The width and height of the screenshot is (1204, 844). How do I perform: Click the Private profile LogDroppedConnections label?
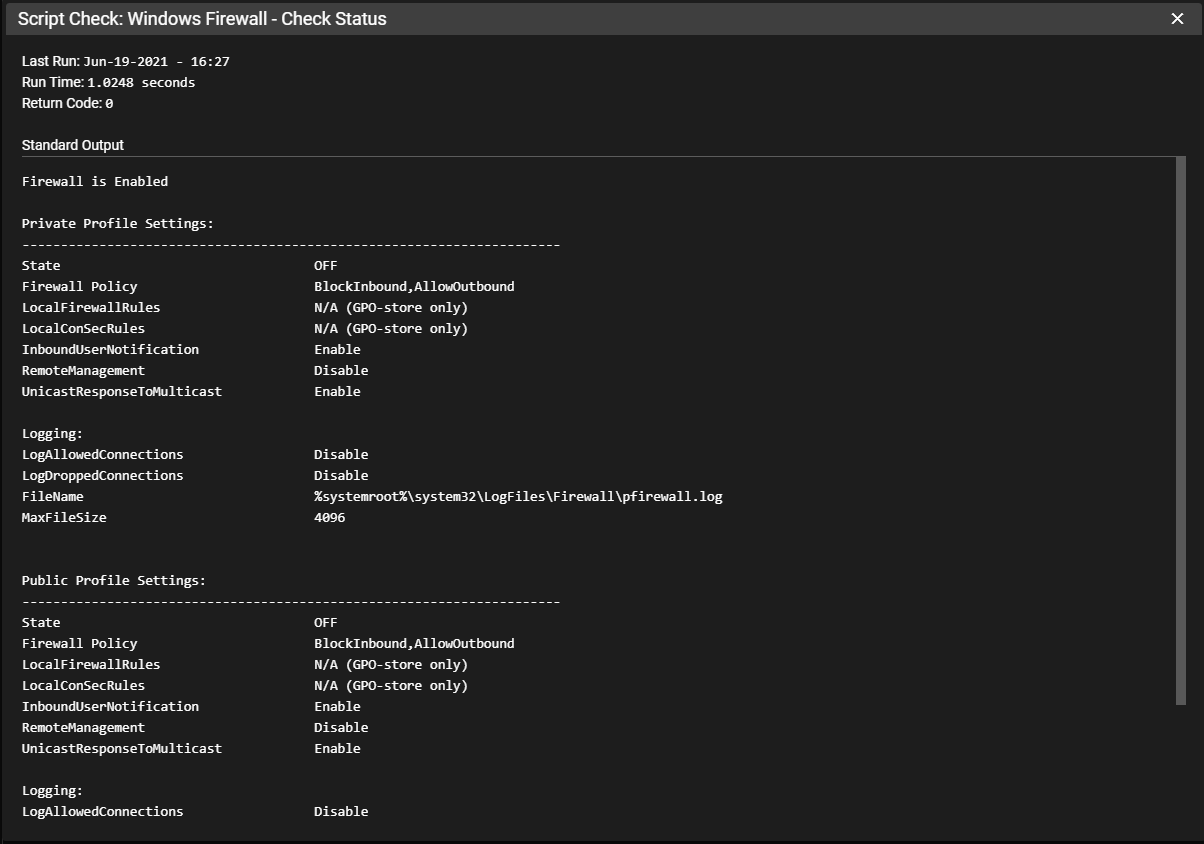click(103, 476)
